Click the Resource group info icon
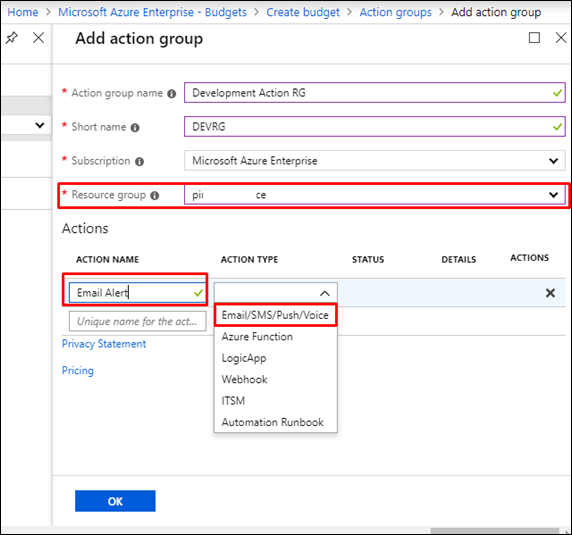This screenshot has width=572, height=535. pos(155,196)
